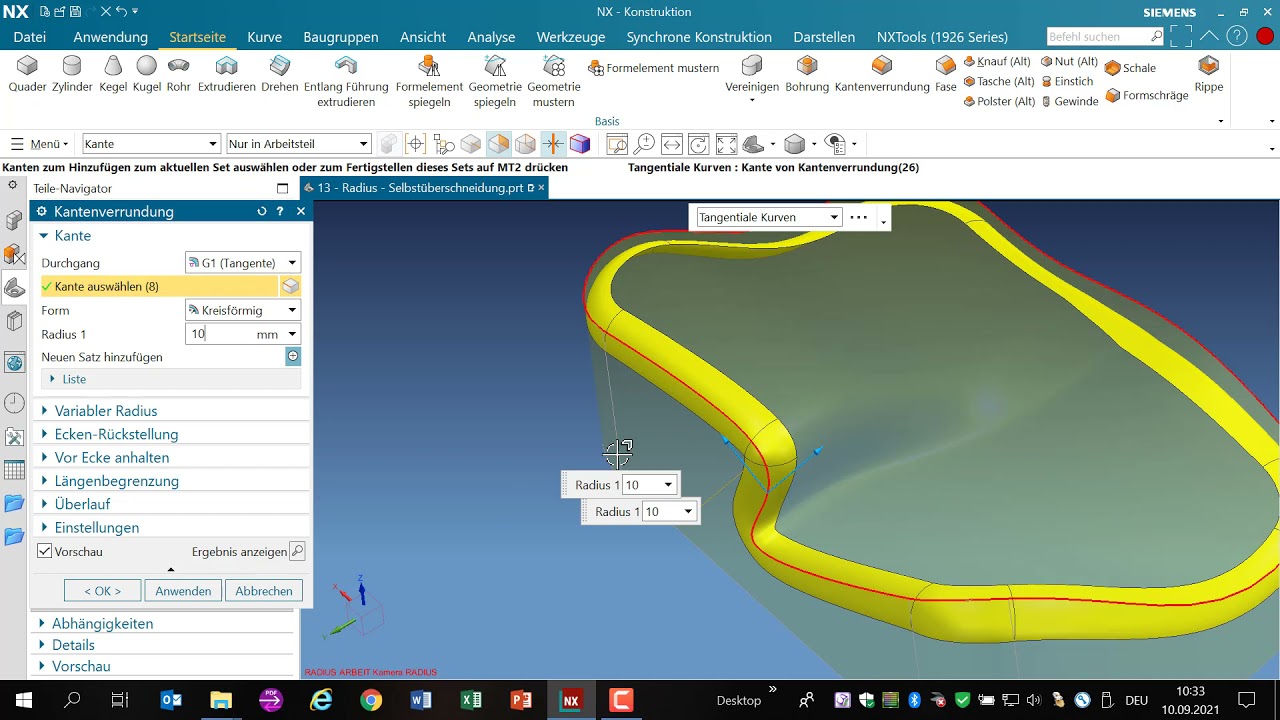
Task: Open the Kante selection filter dropdown
Action: click(x=151, y=144)
